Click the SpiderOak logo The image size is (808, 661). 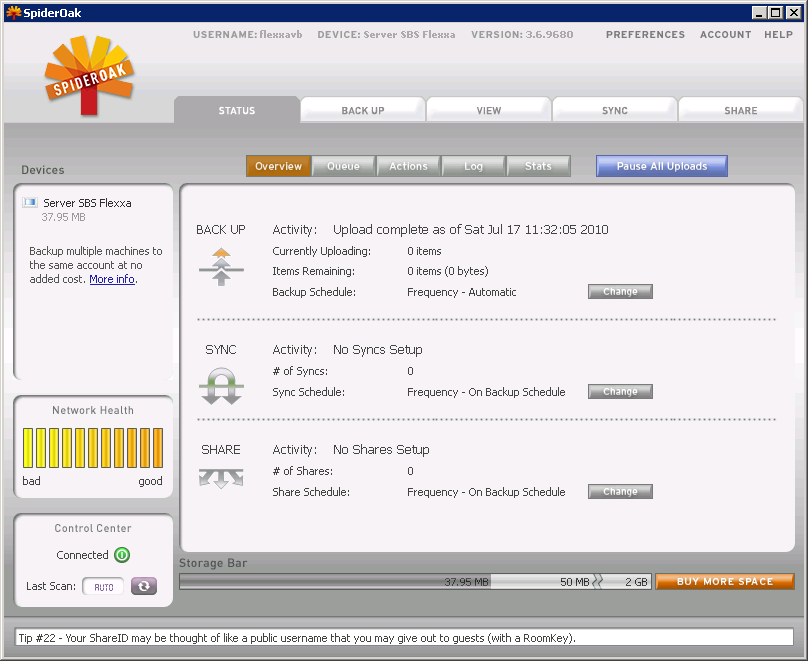(x=89, y=75)
